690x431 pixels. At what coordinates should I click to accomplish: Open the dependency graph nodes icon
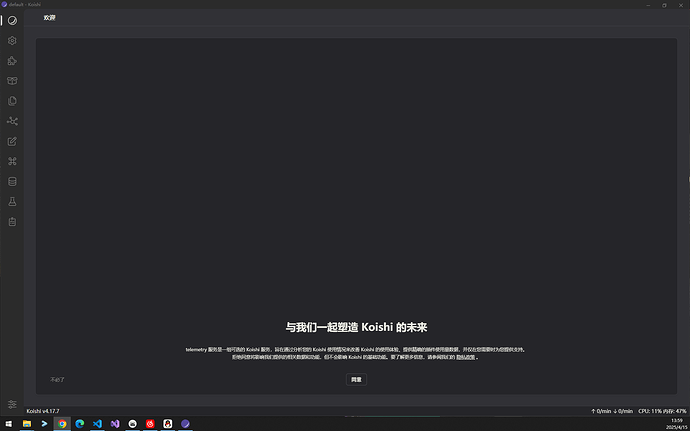tap(12, 121)
